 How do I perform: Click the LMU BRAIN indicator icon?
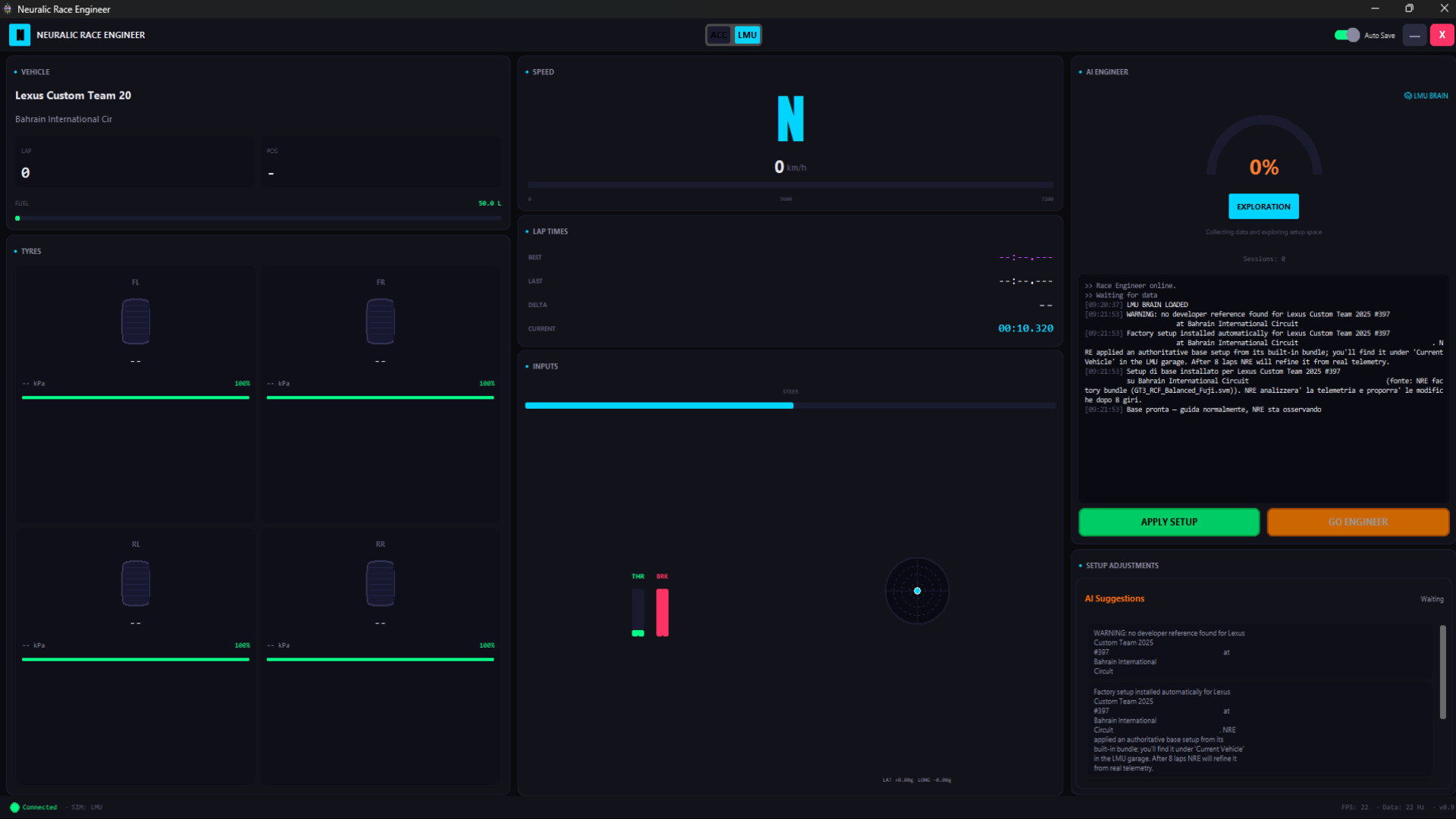coord(1407,96)
